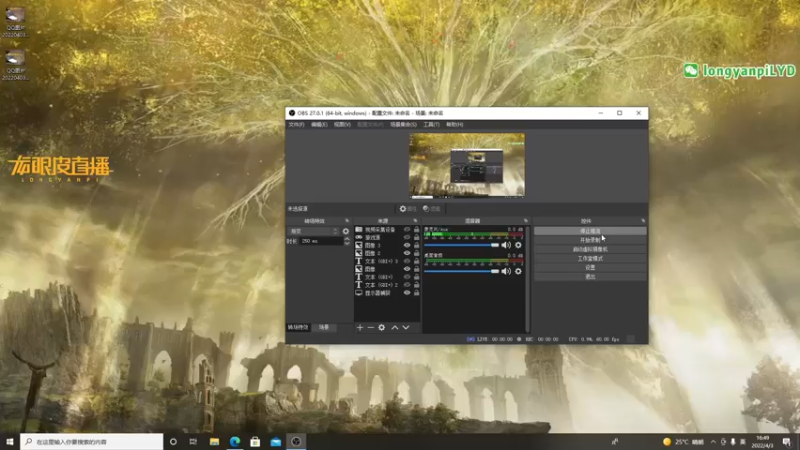Hide the 图像 2 source

pyautogui.click(x=407, y=253)
